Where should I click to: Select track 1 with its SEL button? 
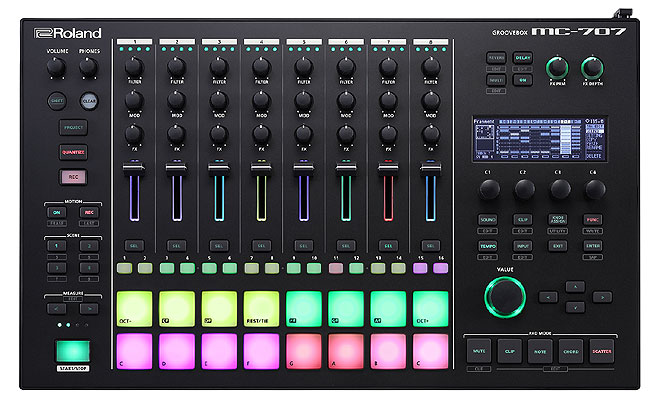(134, 245)
